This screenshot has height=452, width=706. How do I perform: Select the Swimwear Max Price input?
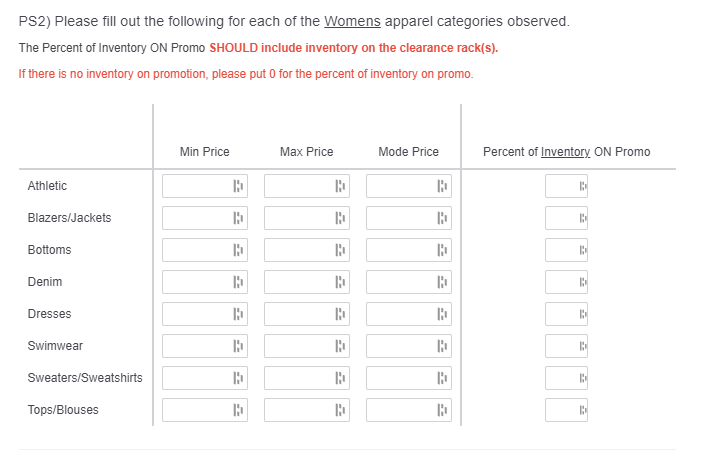click(x=296, y=346)
